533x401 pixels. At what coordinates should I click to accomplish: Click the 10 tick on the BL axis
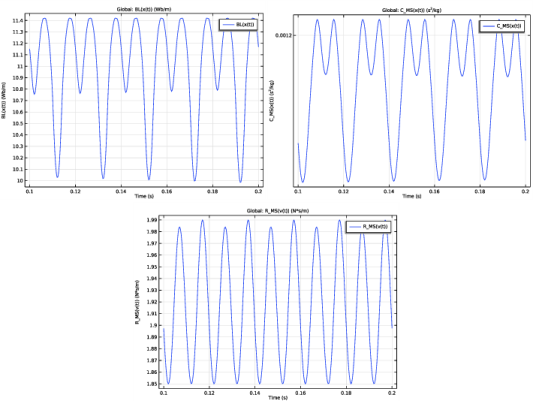20,181
